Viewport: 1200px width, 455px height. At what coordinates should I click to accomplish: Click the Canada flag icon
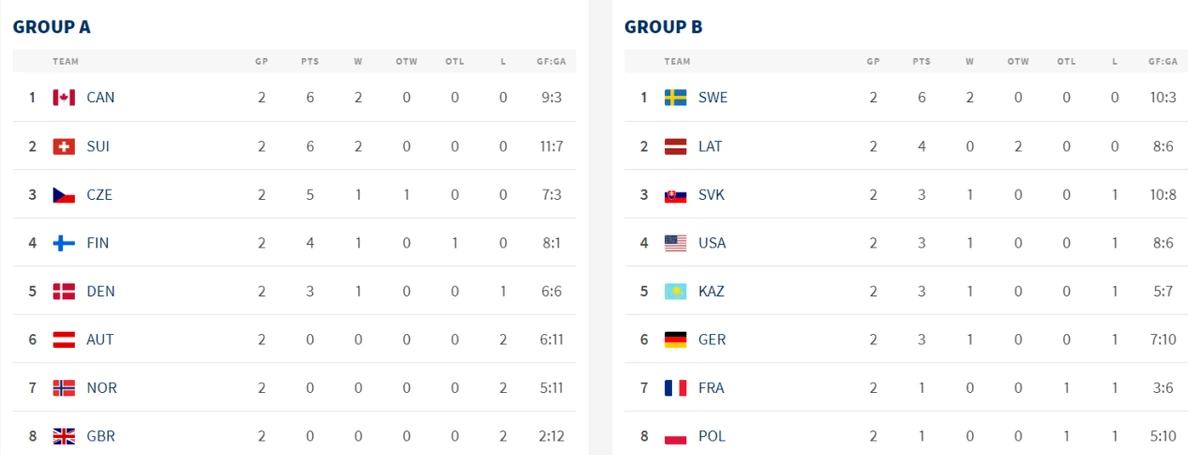click(64, 98)
